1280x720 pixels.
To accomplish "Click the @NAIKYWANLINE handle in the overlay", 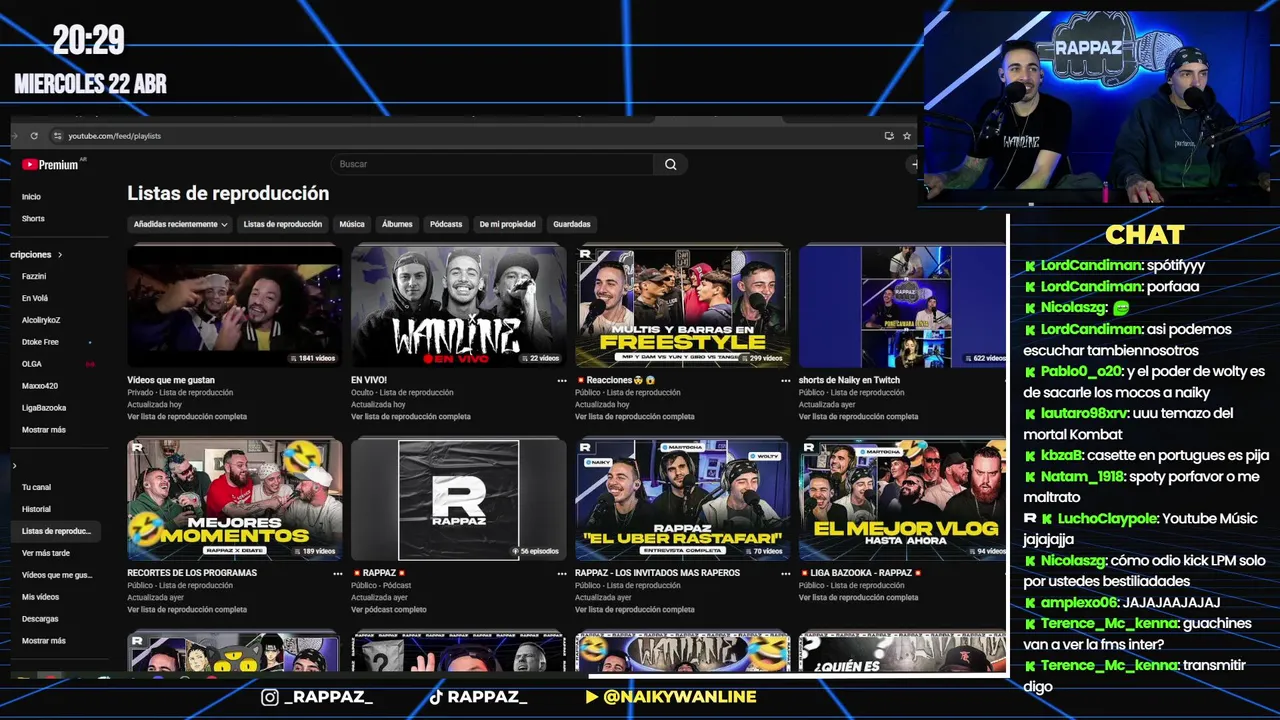I will point(680,697).
